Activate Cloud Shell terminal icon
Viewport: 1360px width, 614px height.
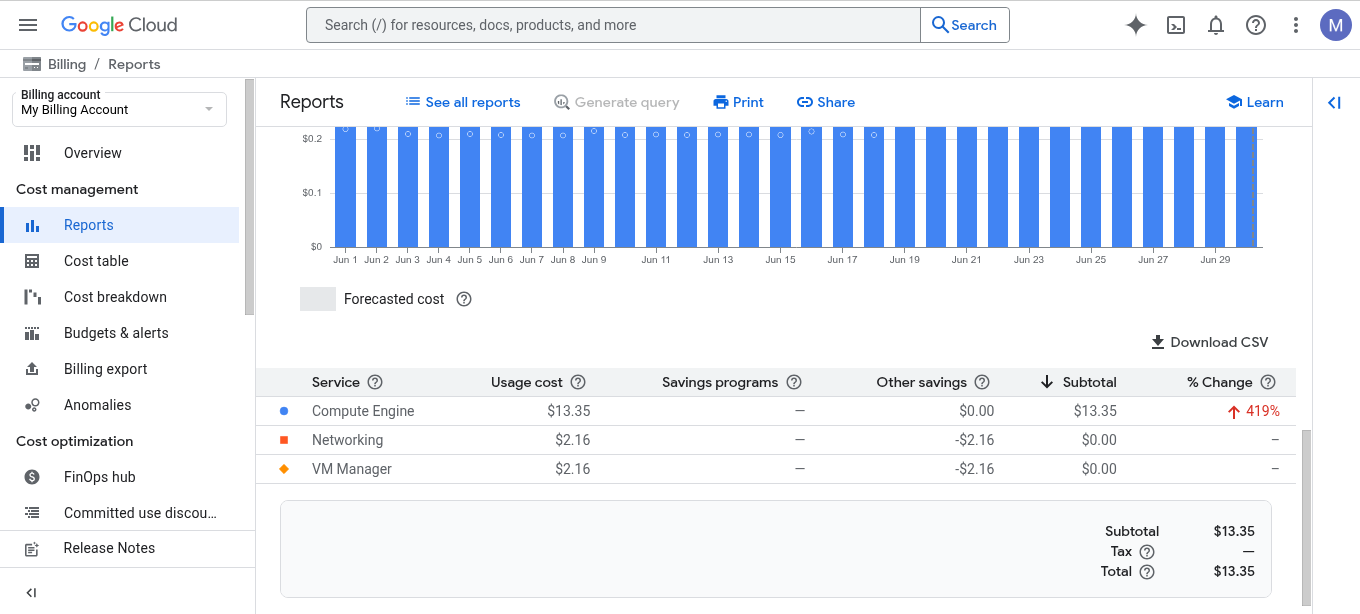click(x=1176, y=25)
